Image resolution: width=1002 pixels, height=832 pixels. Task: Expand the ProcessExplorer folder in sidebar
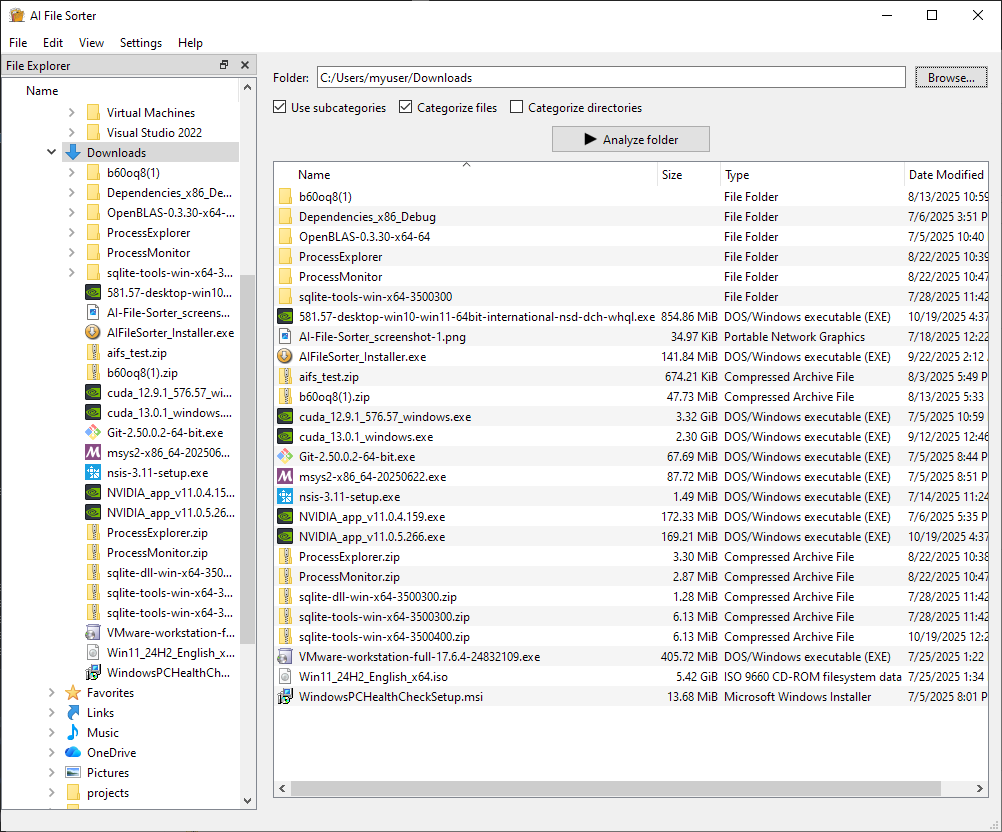tap(70, 232)
